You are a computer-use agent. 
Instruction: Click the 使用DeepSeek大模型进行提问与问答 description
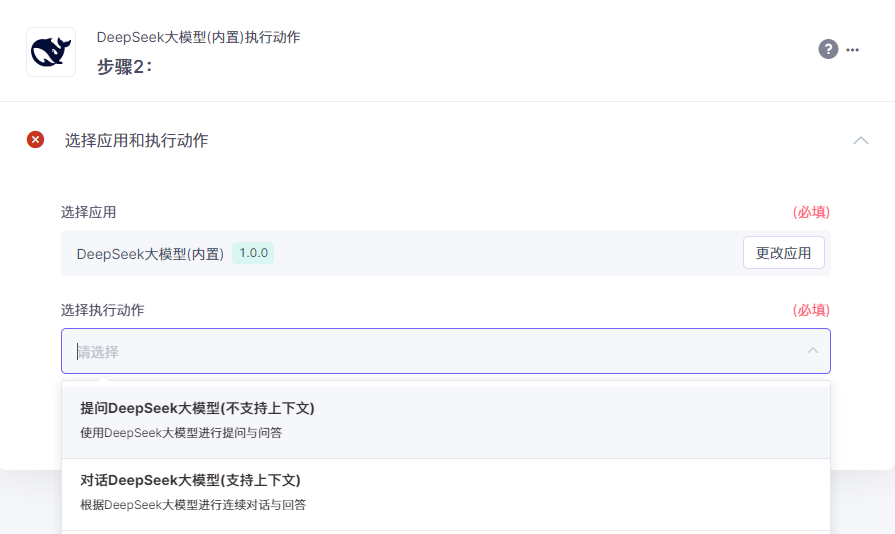pyautogui.click(x=181, y=432)
